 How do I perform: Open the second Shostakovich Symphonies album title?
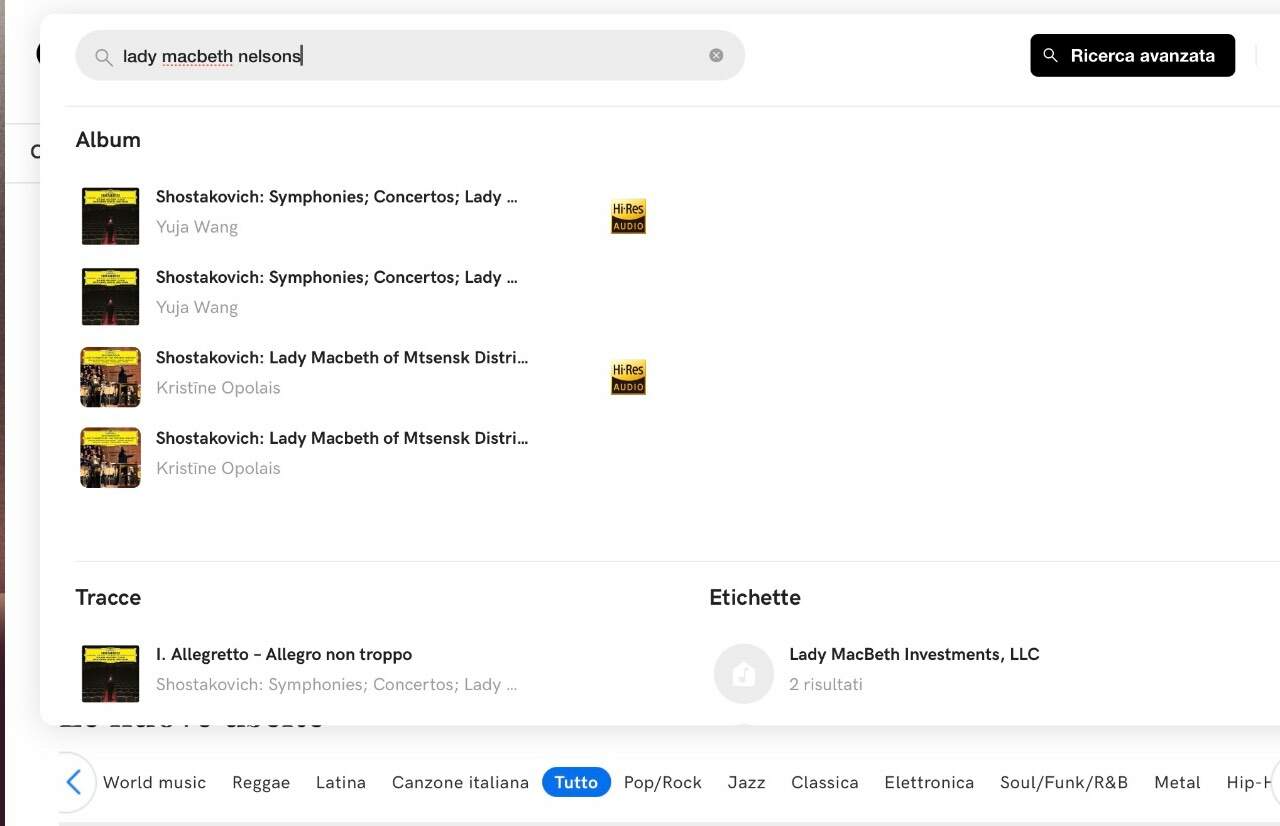click(x=336, y=277)
